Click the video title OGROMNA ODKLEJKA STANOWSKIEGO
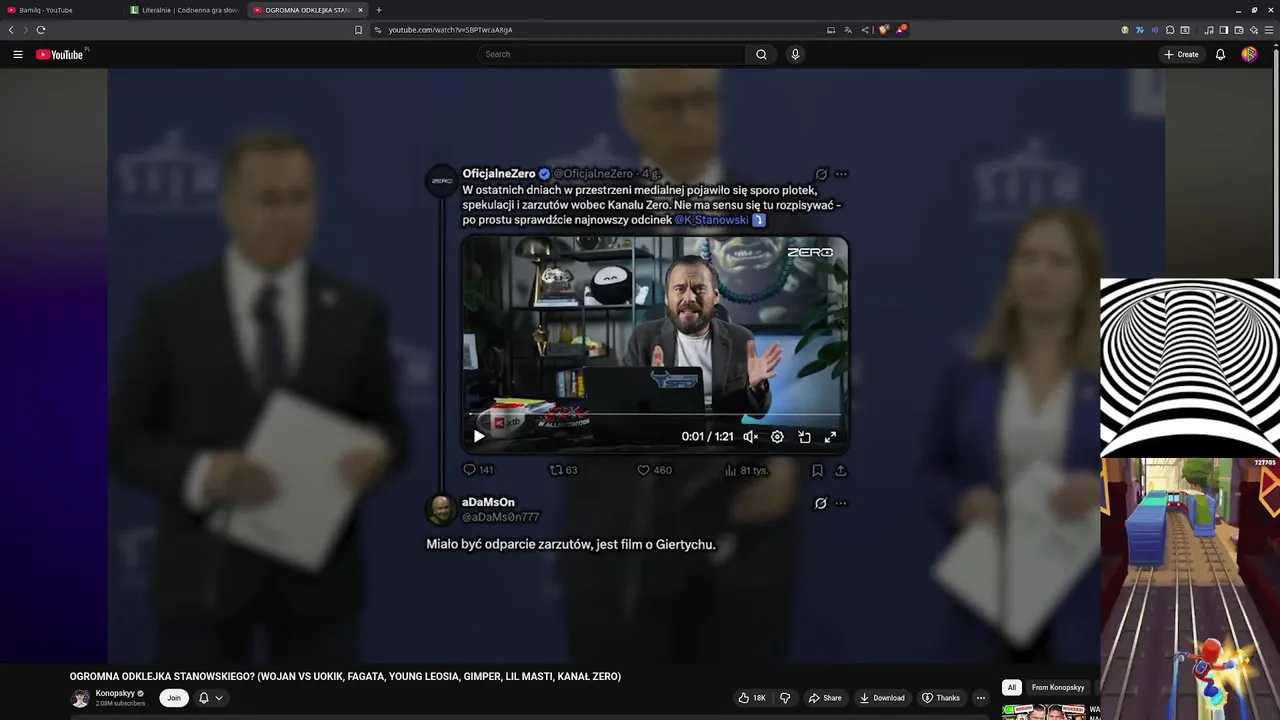The height and width of the screenshot is (720, 1280). [x=345, y=677]
